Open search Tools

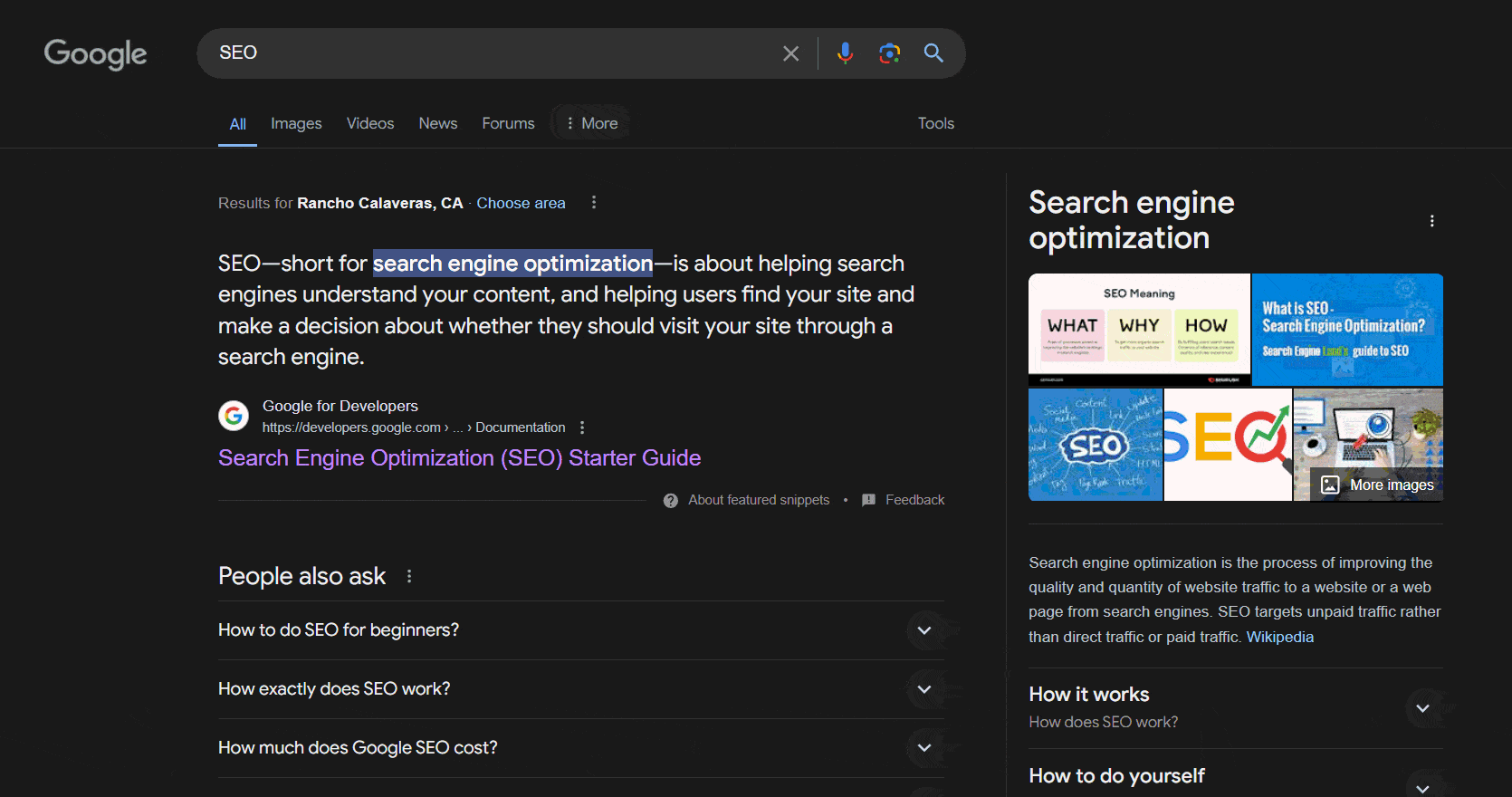point(936,123)
